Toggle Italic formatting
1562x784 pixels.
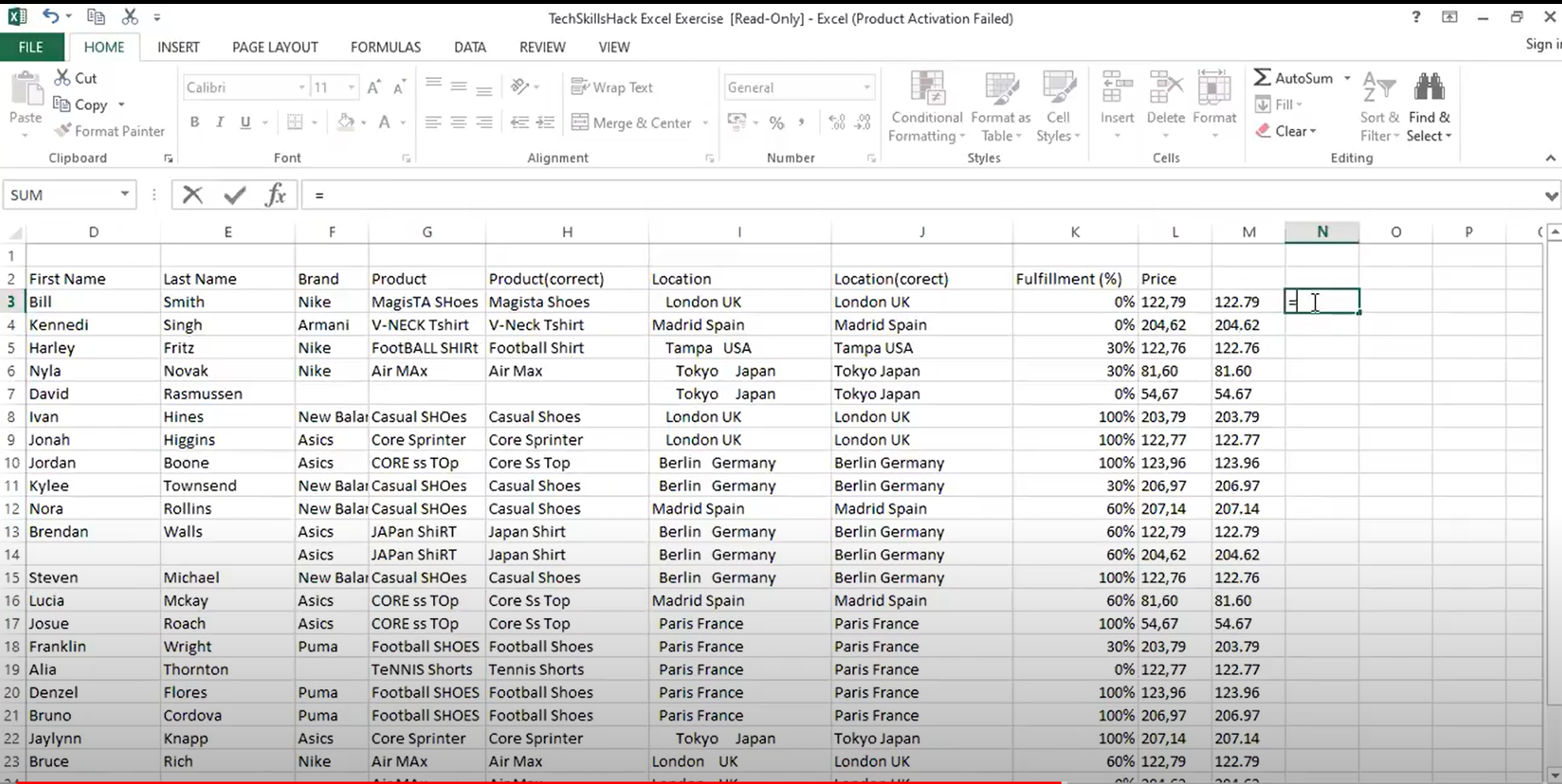point(220,122)
